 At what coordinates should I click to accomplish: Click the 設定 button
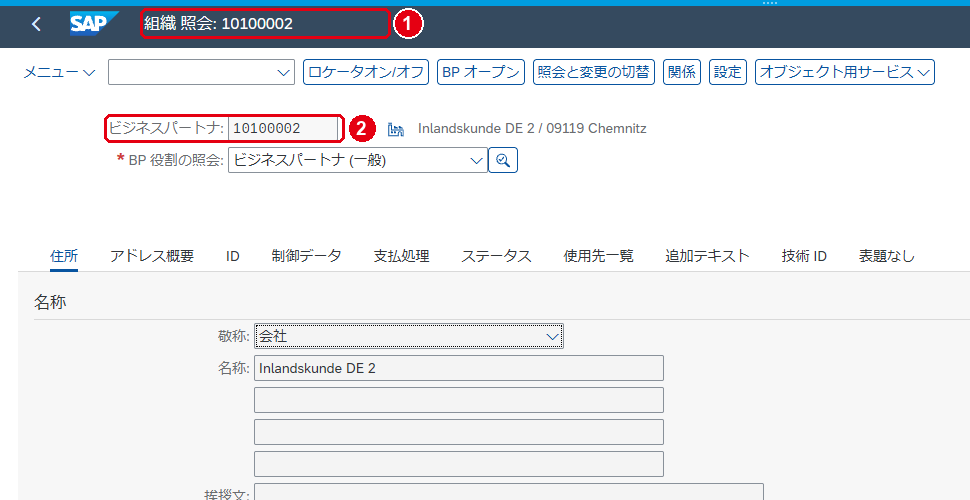(x=728, y=72)
